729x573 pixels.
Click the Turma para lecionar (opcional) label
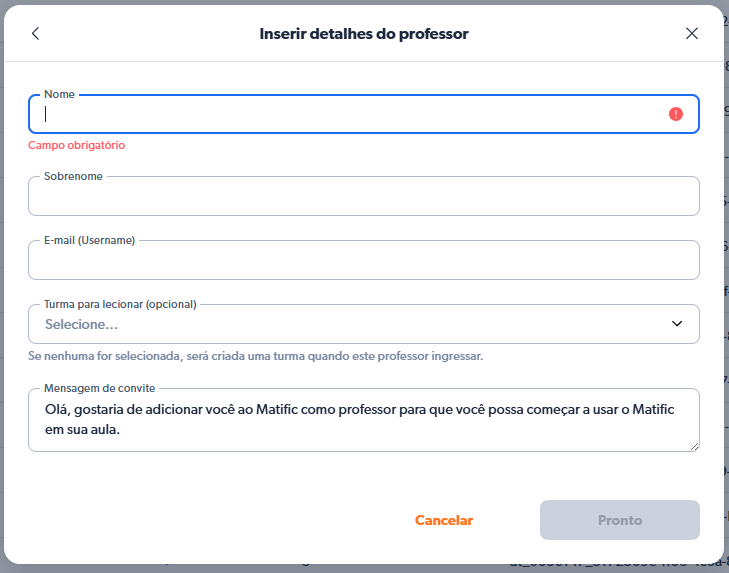pyautogui.click(x=120, y=304)
